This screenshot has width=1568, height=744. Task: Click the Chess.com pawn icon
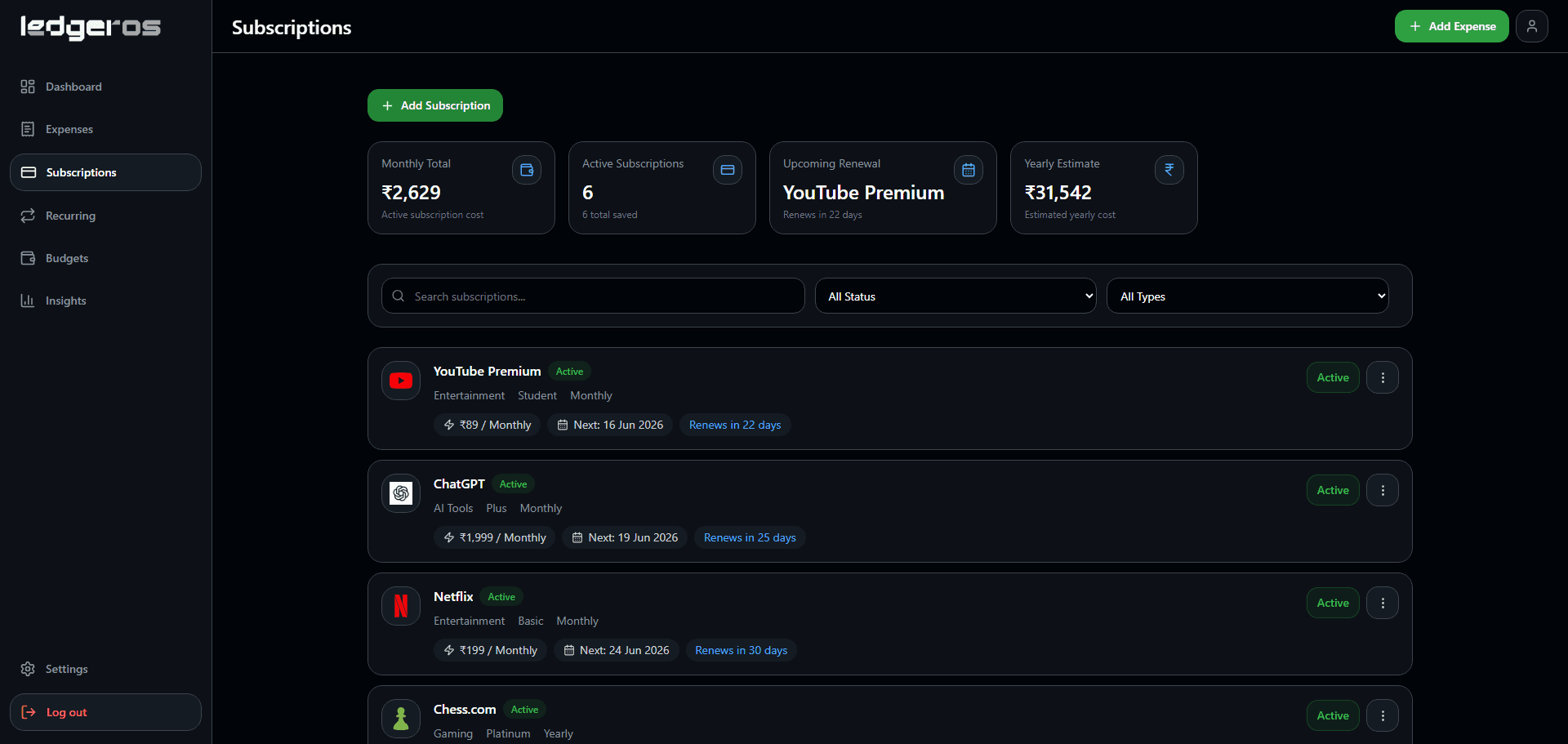point(401,719)
